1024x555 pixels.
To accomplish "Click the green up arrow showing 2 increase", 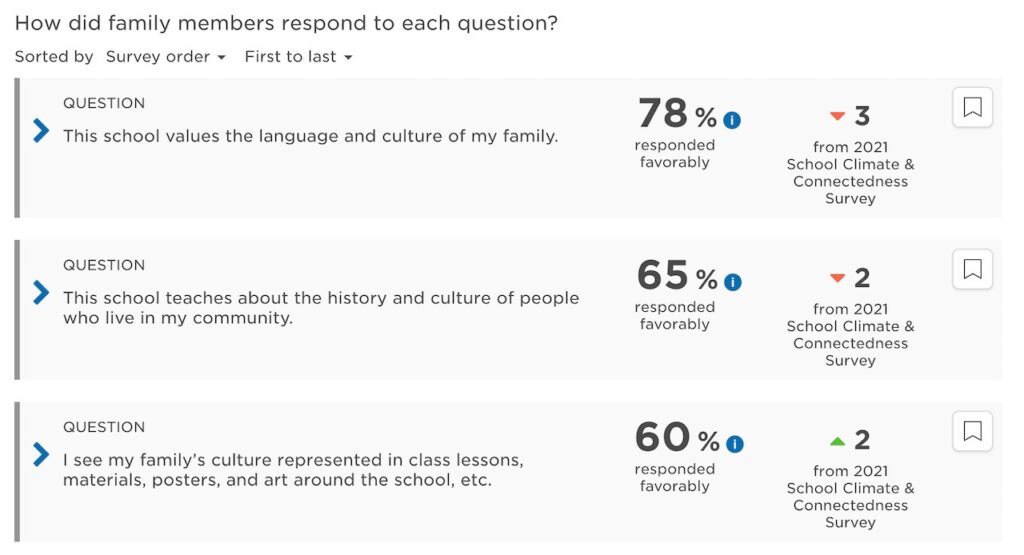I will tap(838, 440).
